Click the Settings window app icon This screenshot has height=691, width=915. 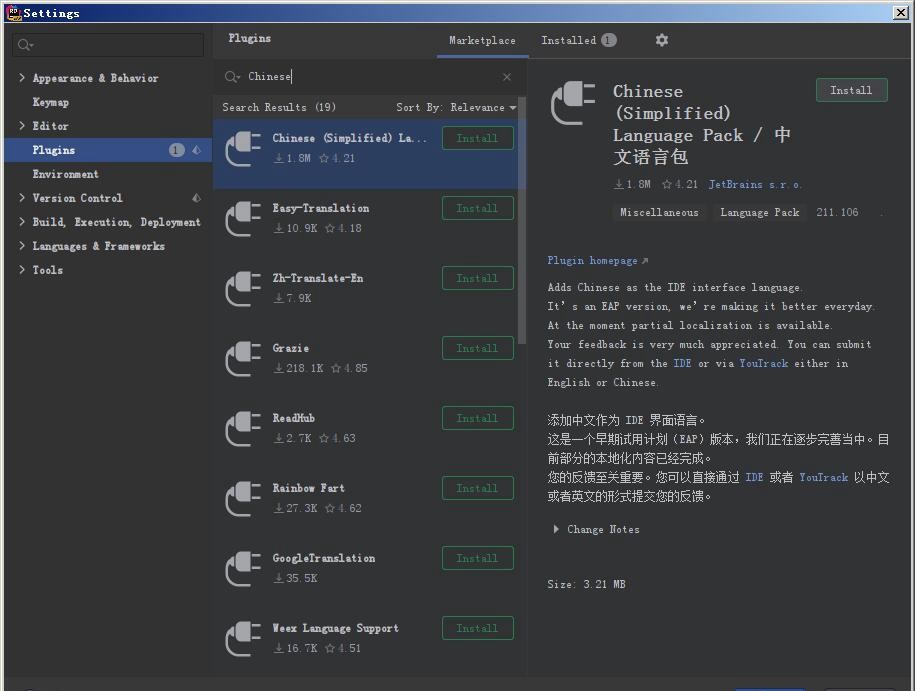click(13, 12)
